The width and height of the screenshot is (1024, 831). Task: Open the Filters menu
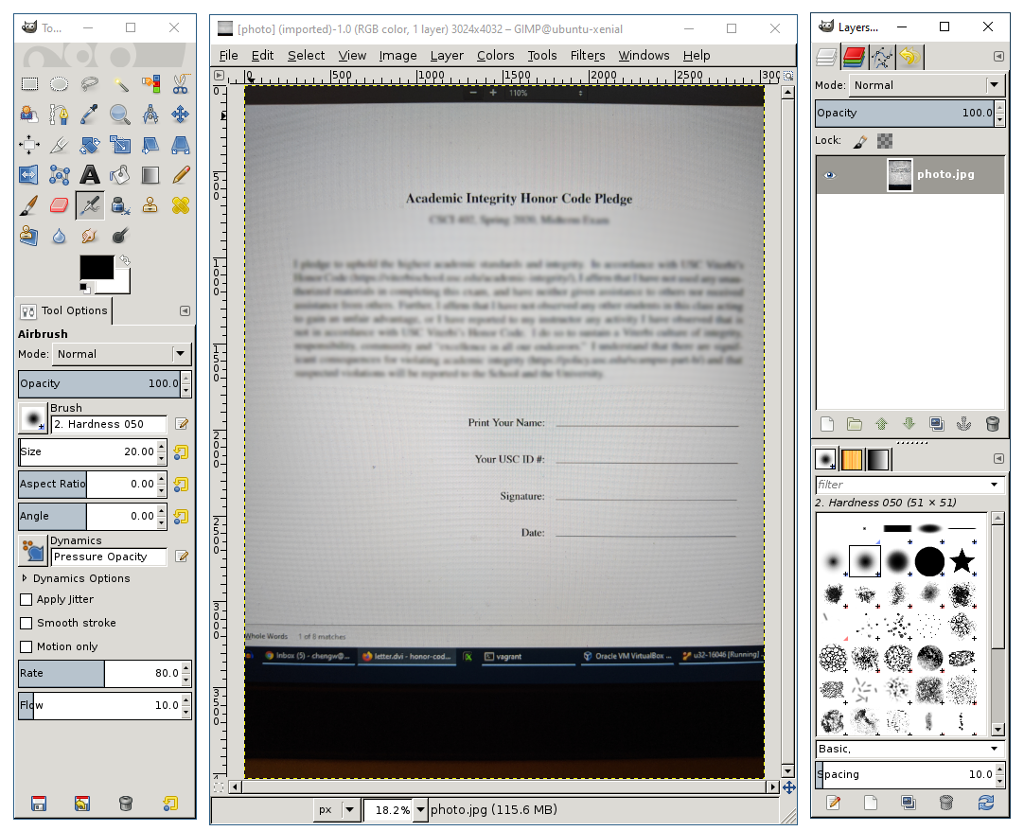tap(587, 56)
